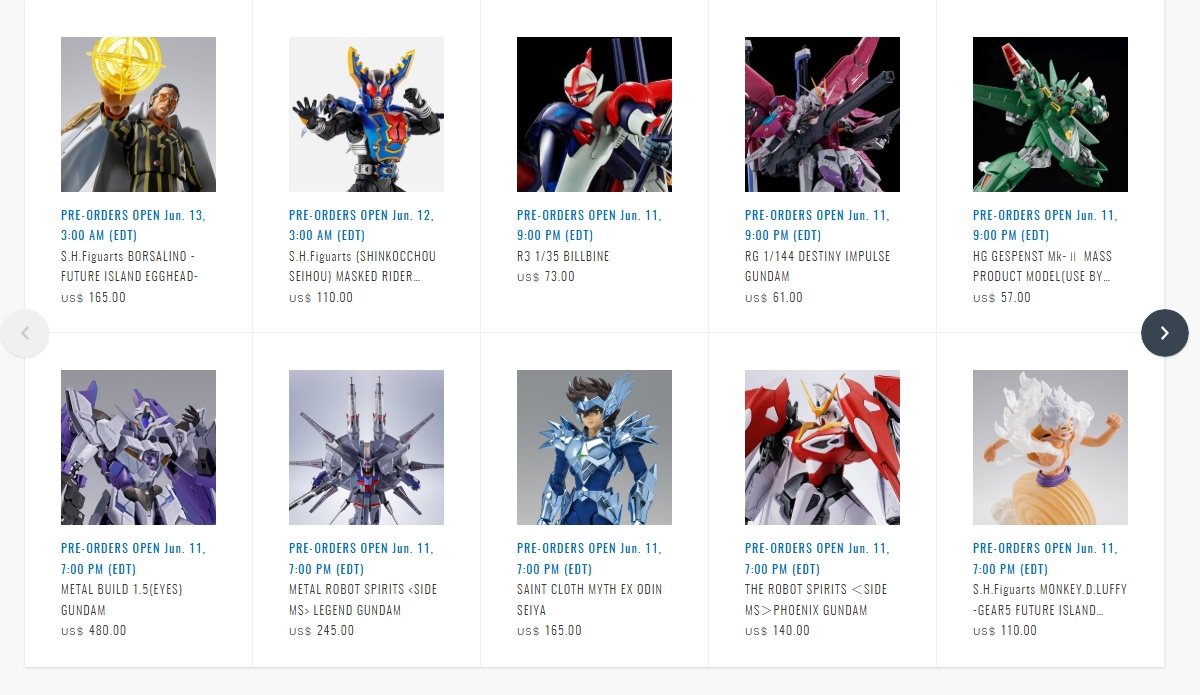The image size is (1200, 695).
Task: Open the Legend Gundam product image
Action: coord(366,447)
